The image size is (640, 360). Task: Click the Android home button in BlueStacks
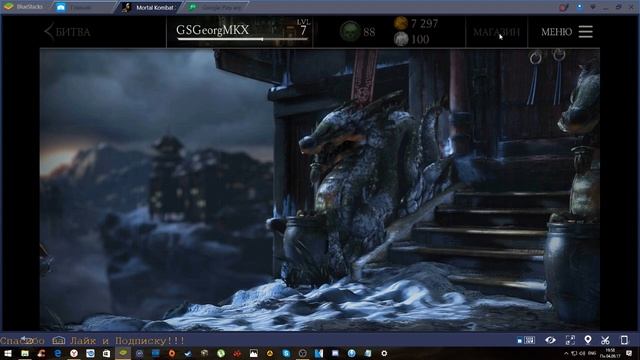58,340
